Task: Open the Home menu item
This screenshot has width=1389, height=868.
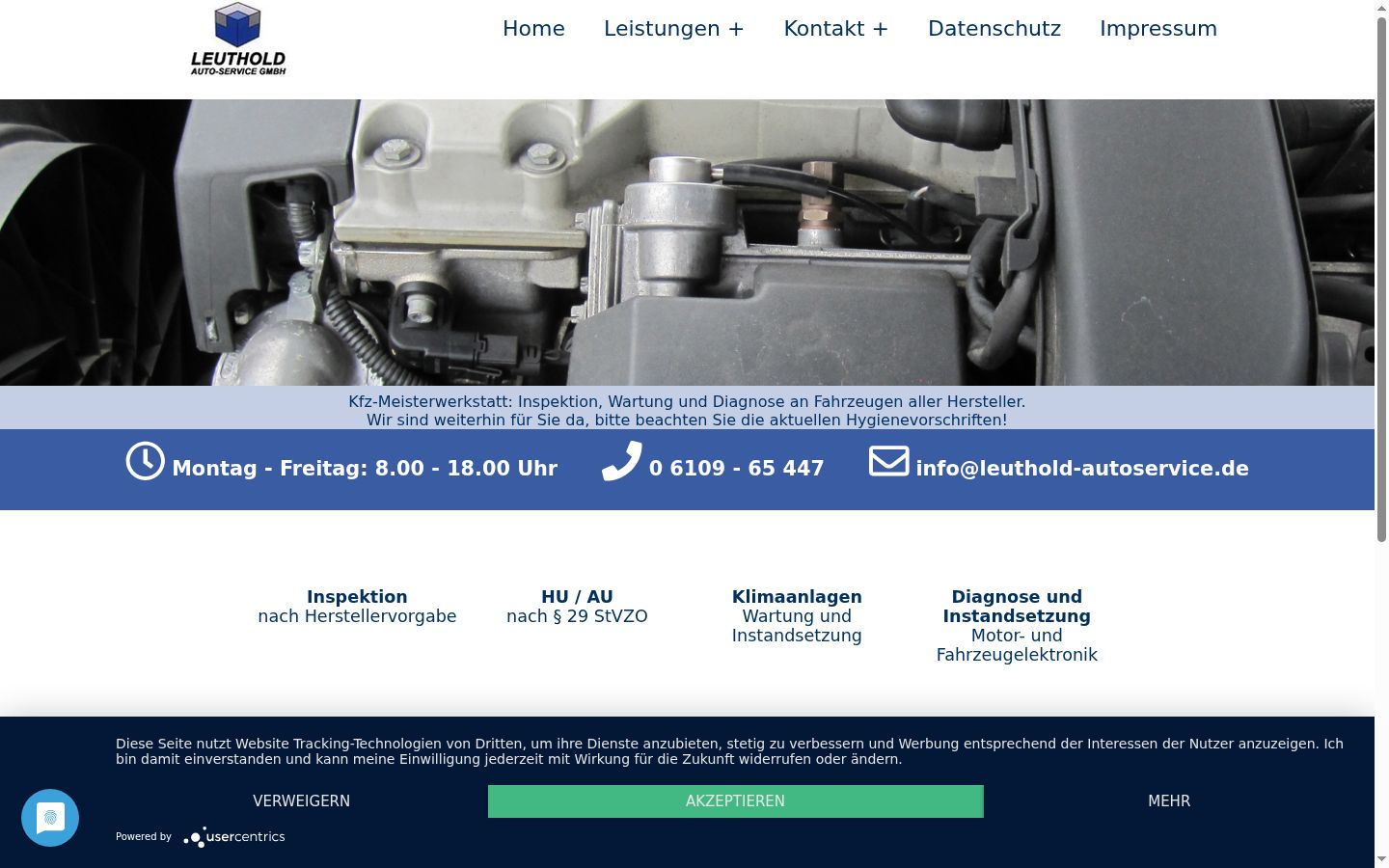Action: (533, 29)
